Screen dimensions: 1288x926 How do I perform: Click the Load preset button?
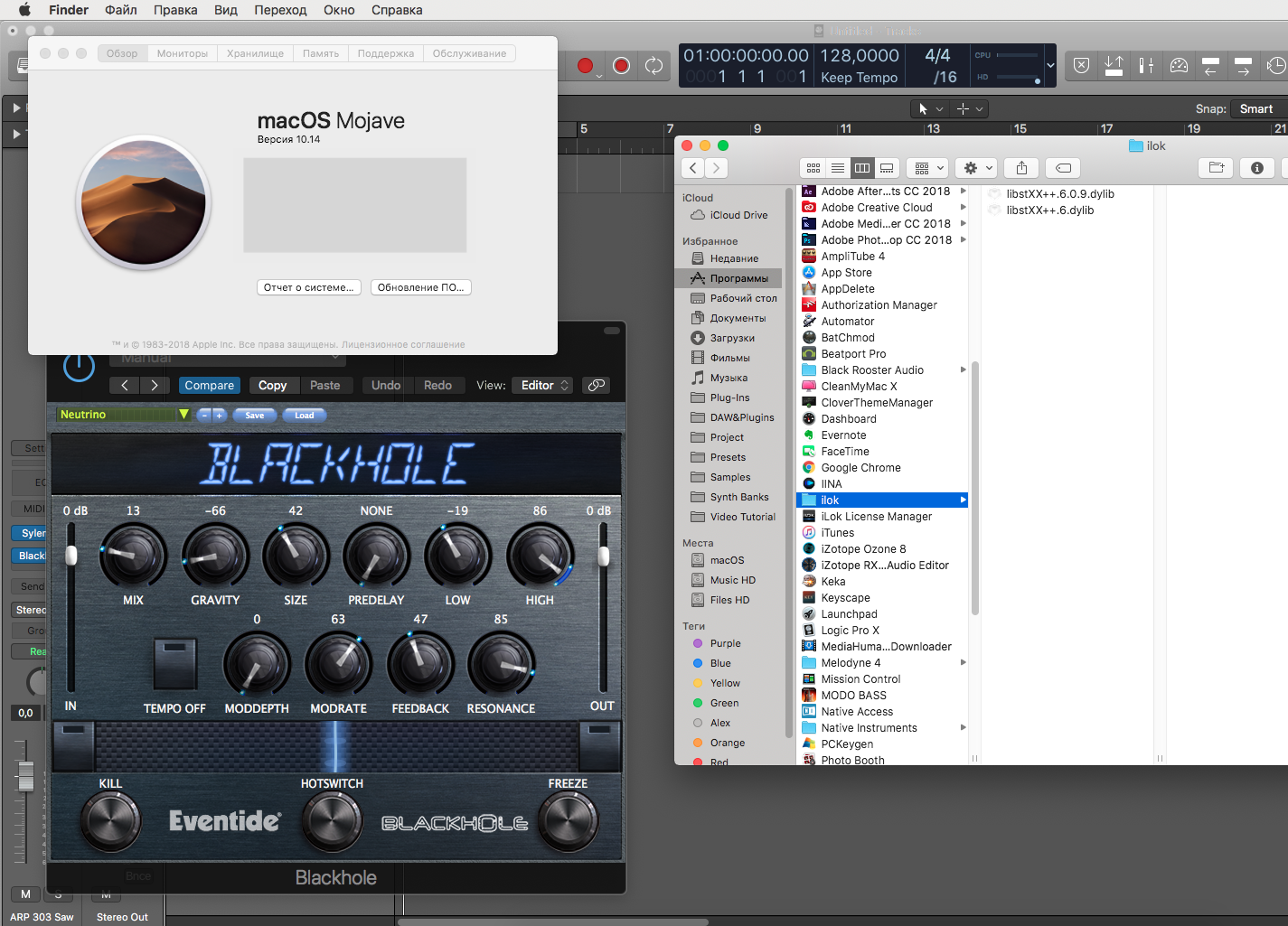(305, 416)
